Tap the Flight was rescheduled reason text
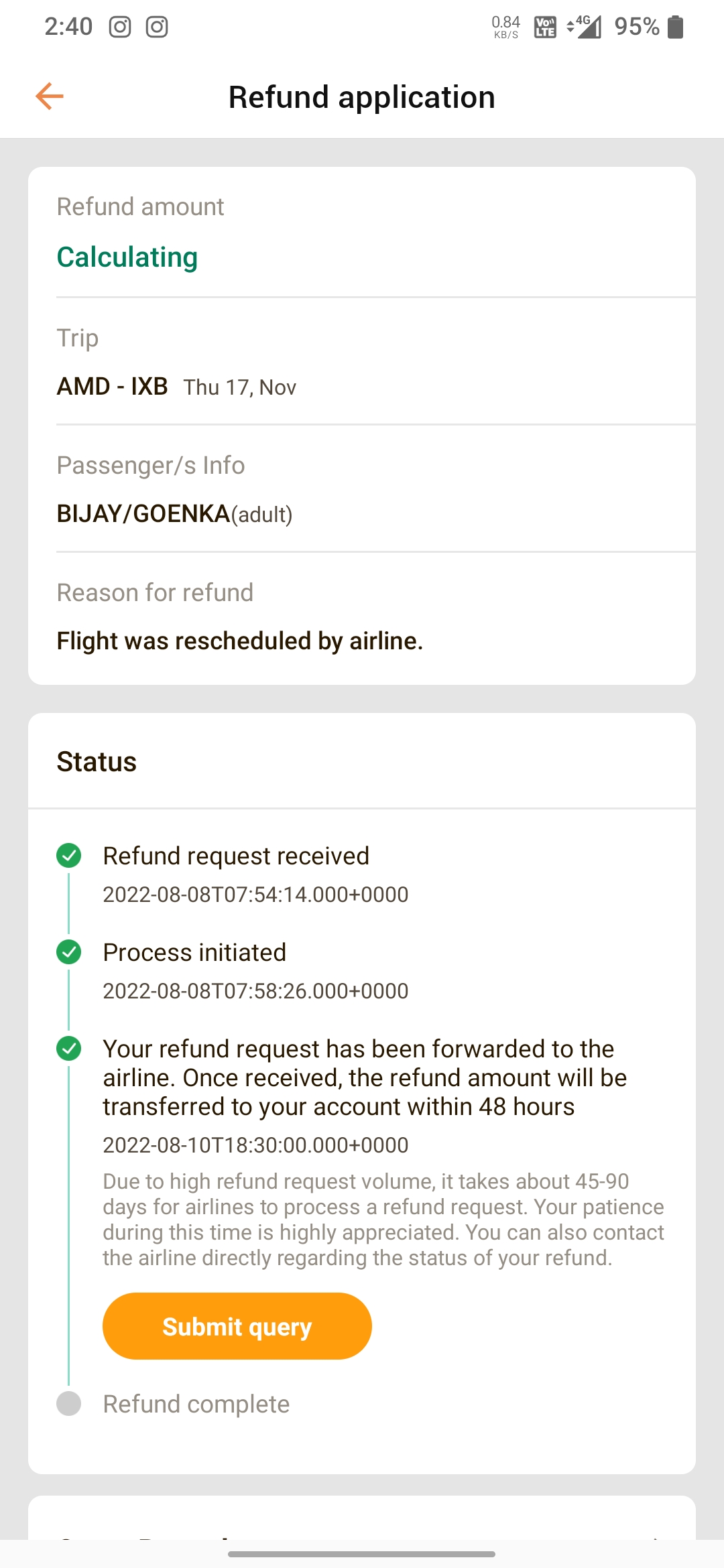Viewport: 724px width, 1568px height. [240, 641]
